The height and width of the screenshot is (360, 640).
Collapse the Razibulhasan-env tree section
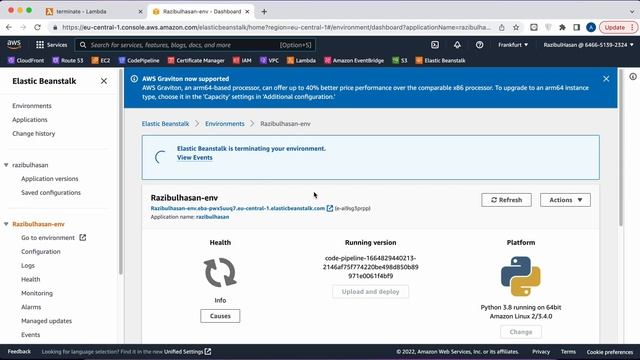6,224
